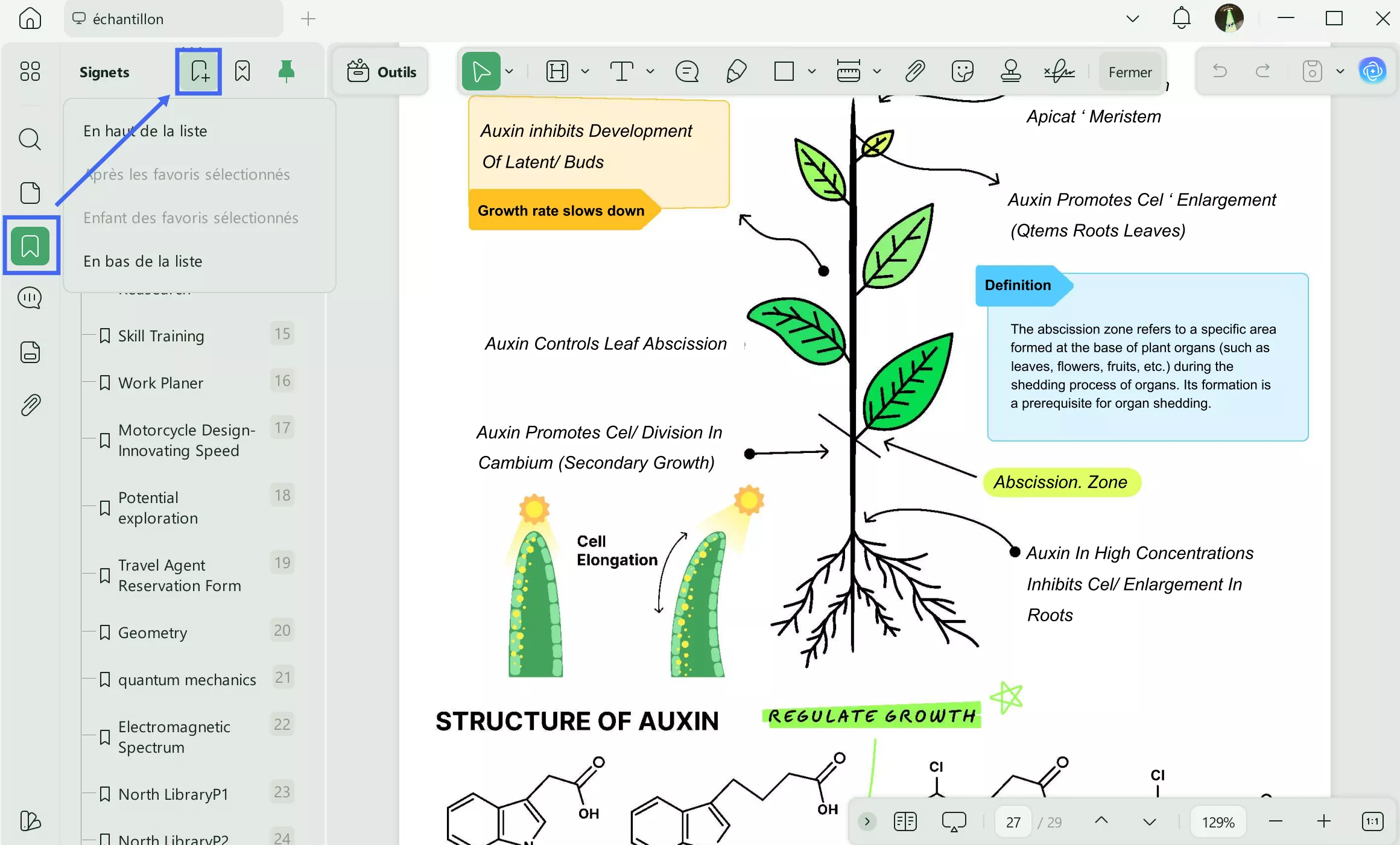The width and height of the screenshot is (1400, 845).
Task: Expand the text tool dropdown arrow
Action: click(650, 72)
